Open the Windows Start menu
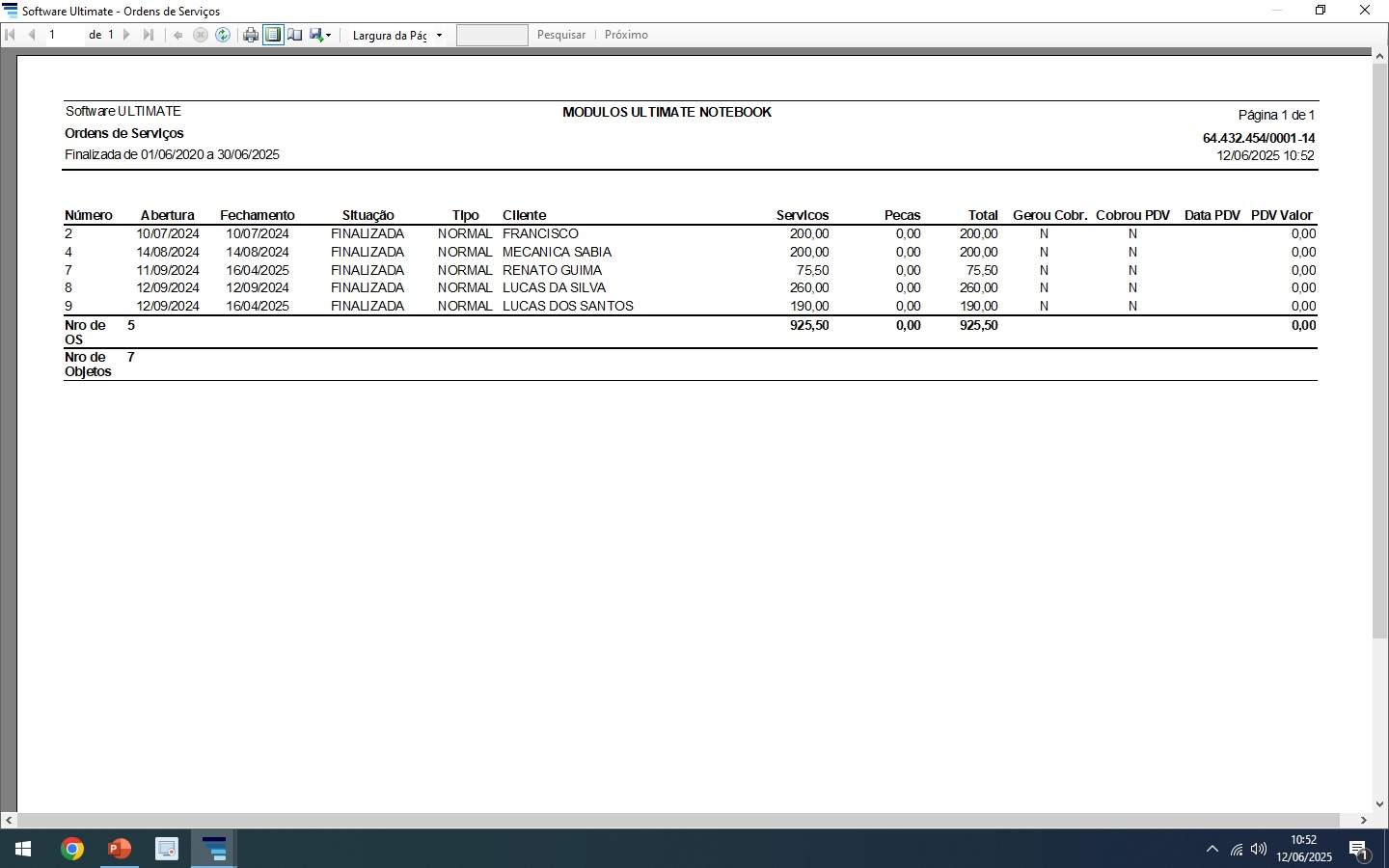This screenshot has width=1389, height=868. coord(23,849)
